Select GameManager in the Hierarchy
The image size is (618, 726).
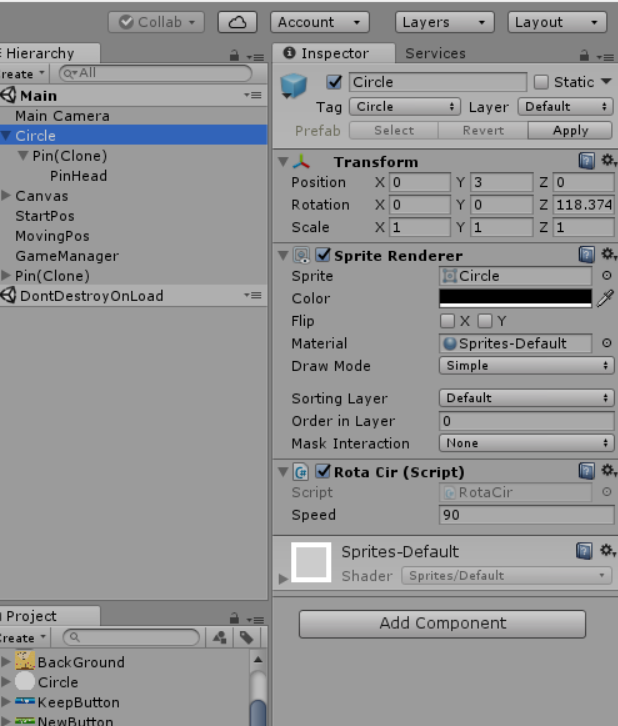pyautogui.click(x=67, y=256)
